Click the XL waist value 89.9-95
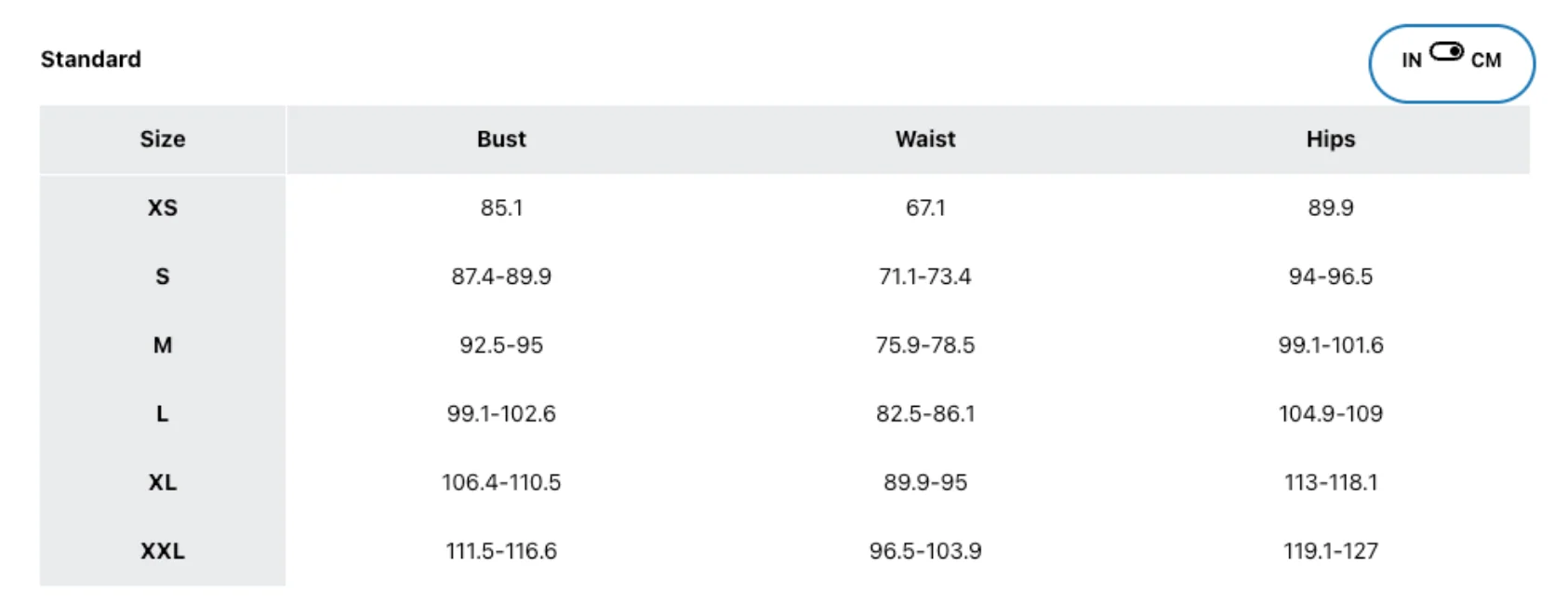 point(925,482)
